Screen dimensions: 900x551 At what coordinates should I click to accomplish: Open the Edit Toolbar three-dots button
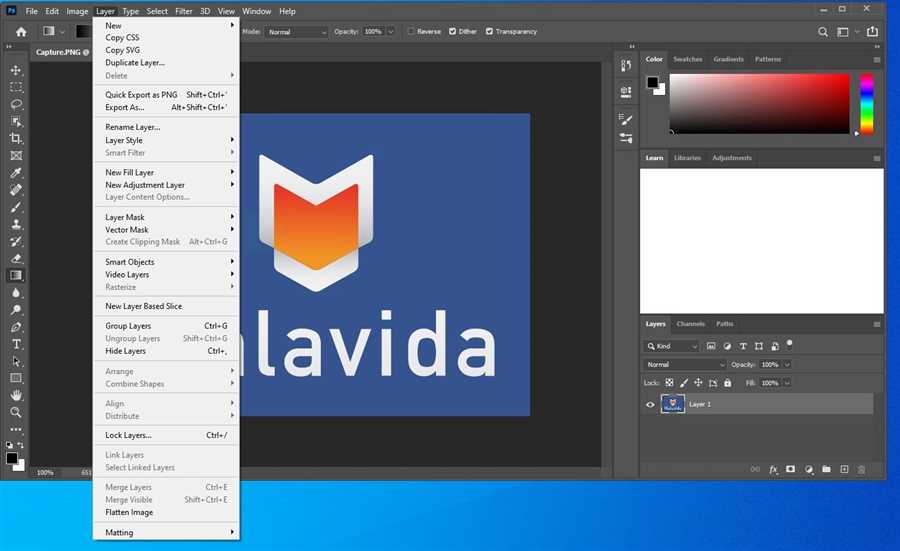coord(16,429)
